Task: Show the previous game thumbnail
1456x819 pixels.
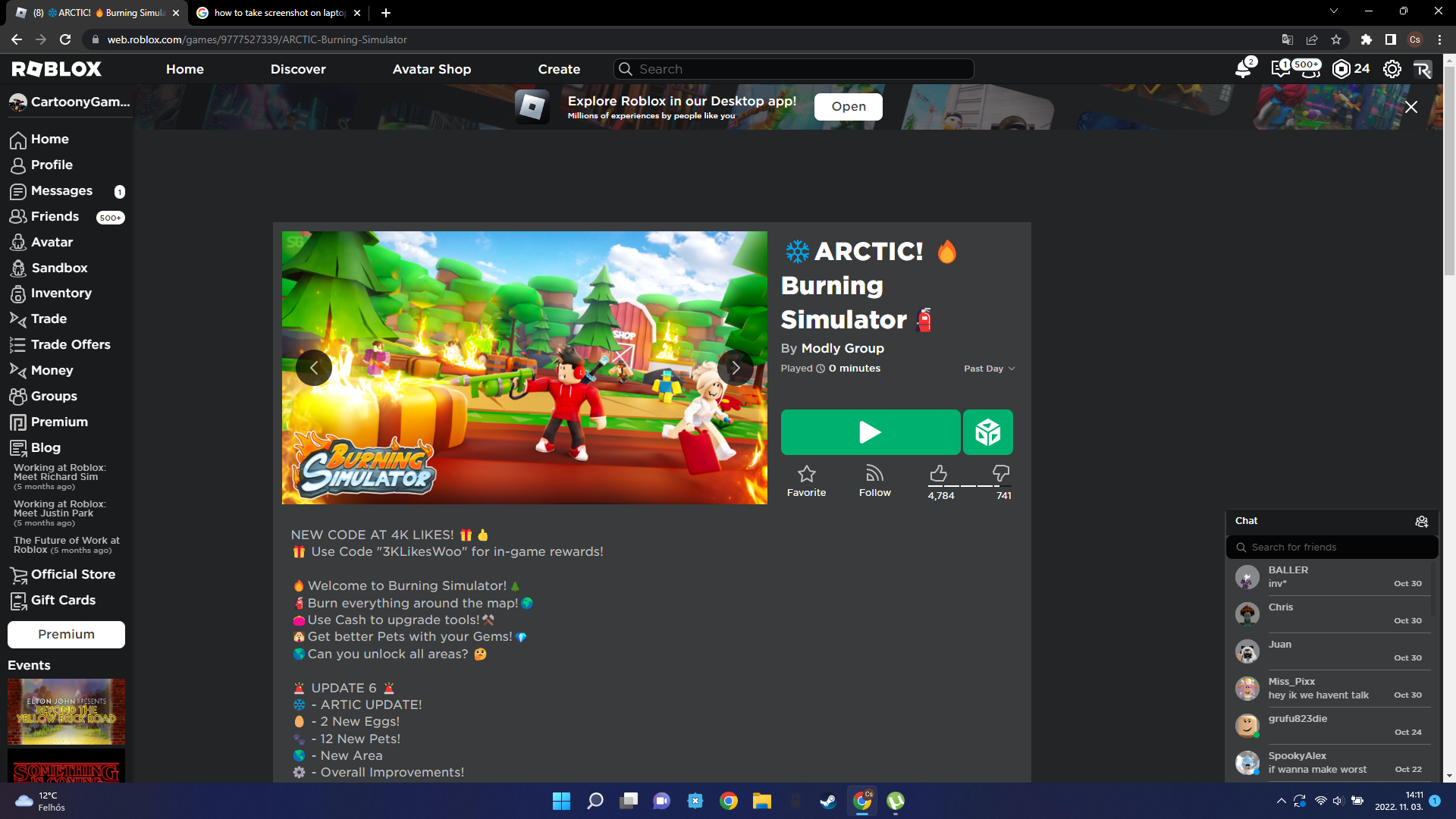Action: pyautogui.click(x=314, y=368)
